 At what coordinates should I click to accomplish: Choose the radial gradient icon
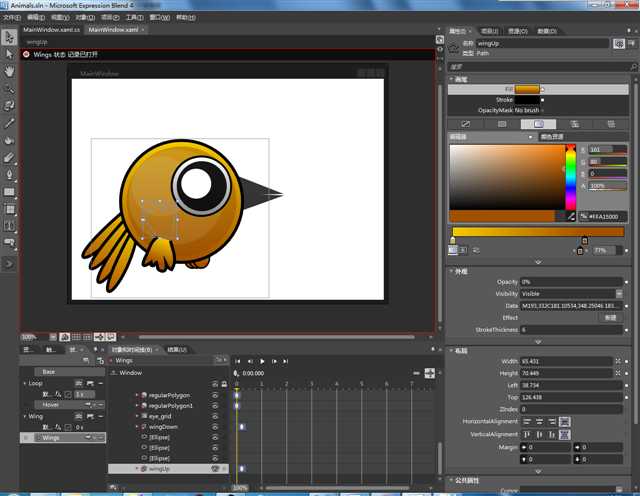tap(463, 250)
